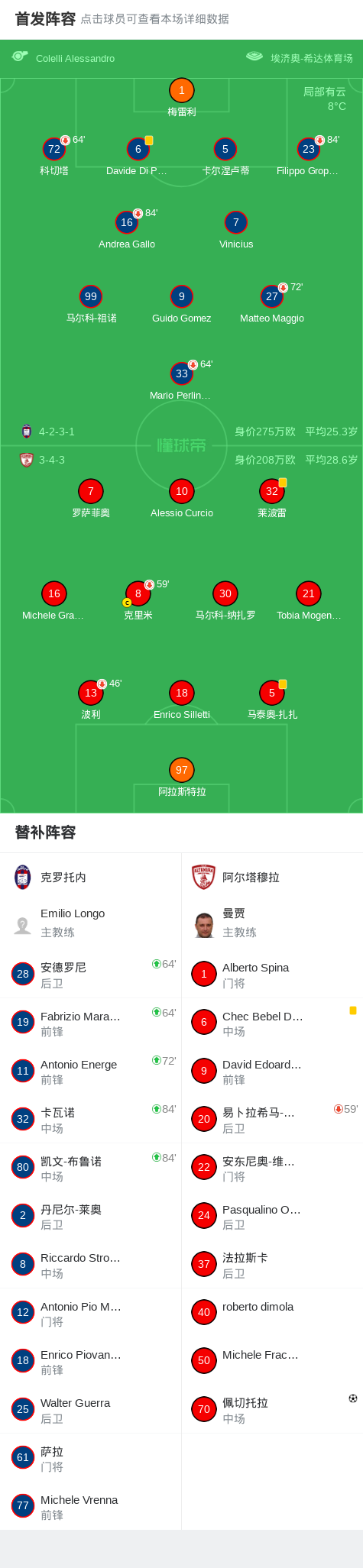Open referee Colelli Alessandro whistle icon
Screen dimensions: 363x1568
pyautogui.click(x=20, y=57)
